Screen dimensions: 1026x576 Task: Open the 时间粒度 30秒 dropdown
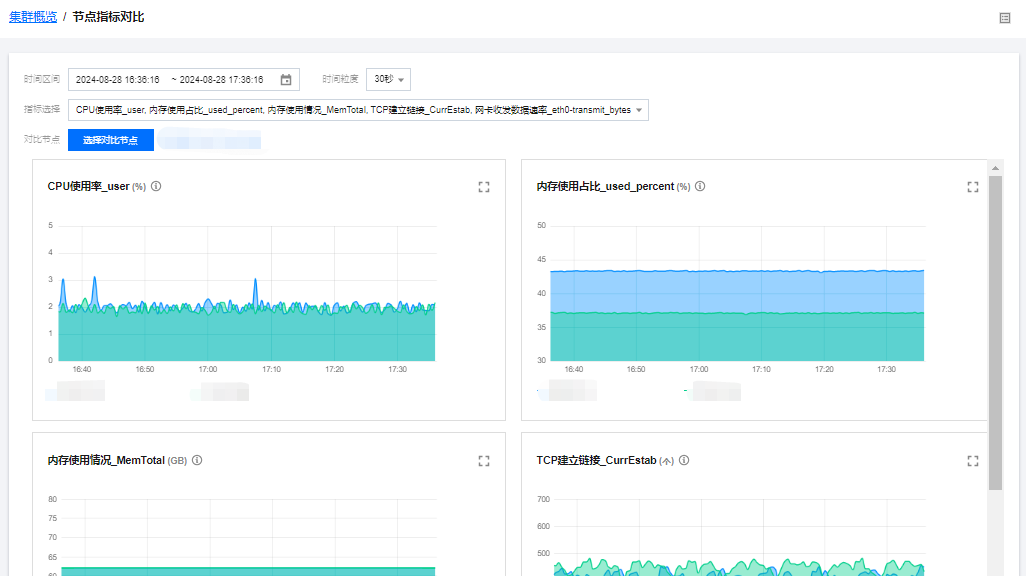point(388,80)
